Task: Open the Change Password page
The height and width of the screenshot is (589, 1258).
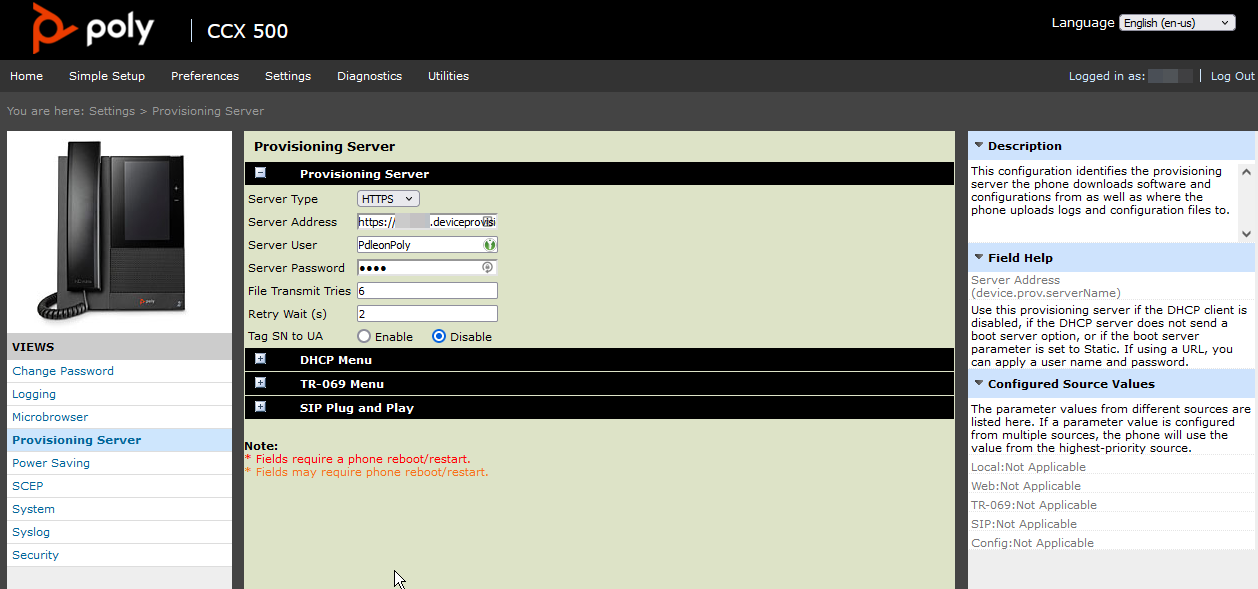Action: (61, 370)
